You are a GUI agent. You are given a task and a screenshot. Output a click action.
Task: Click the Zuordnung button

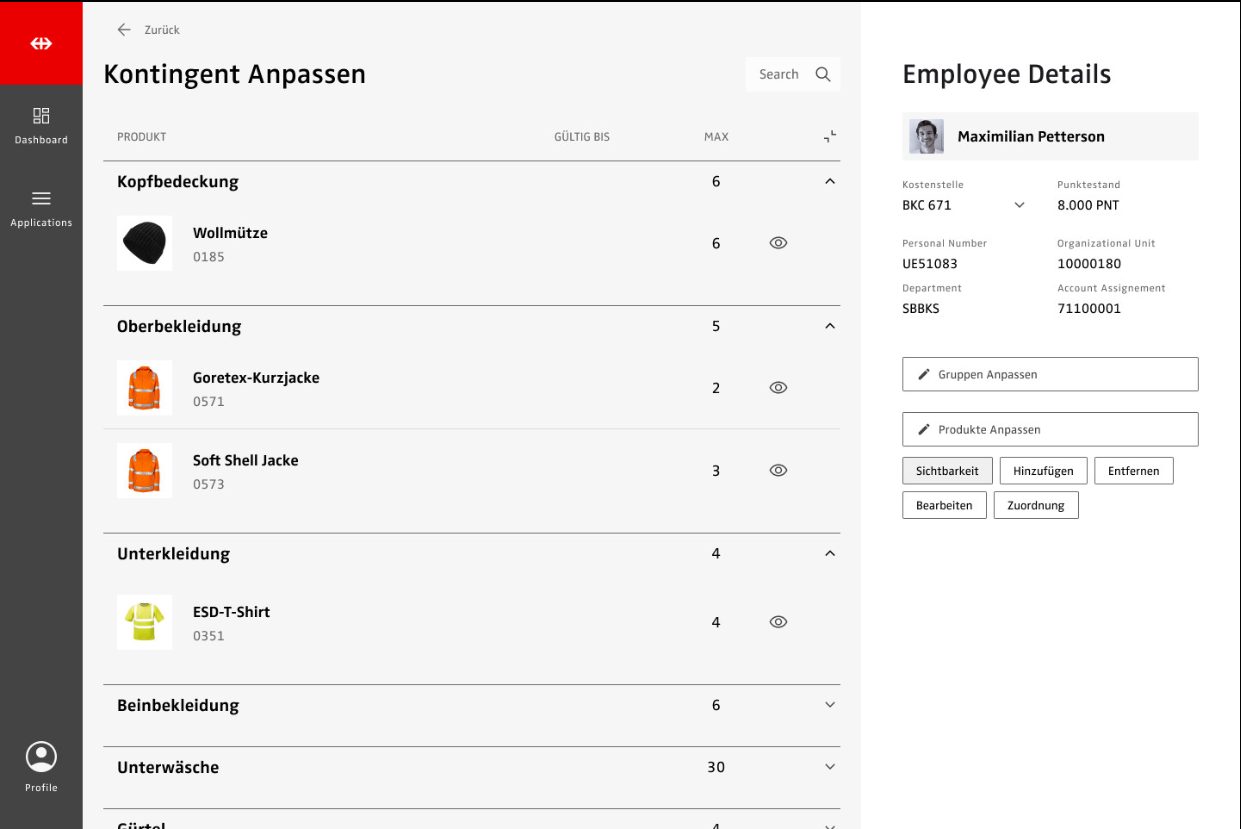tap(1035, 505)
